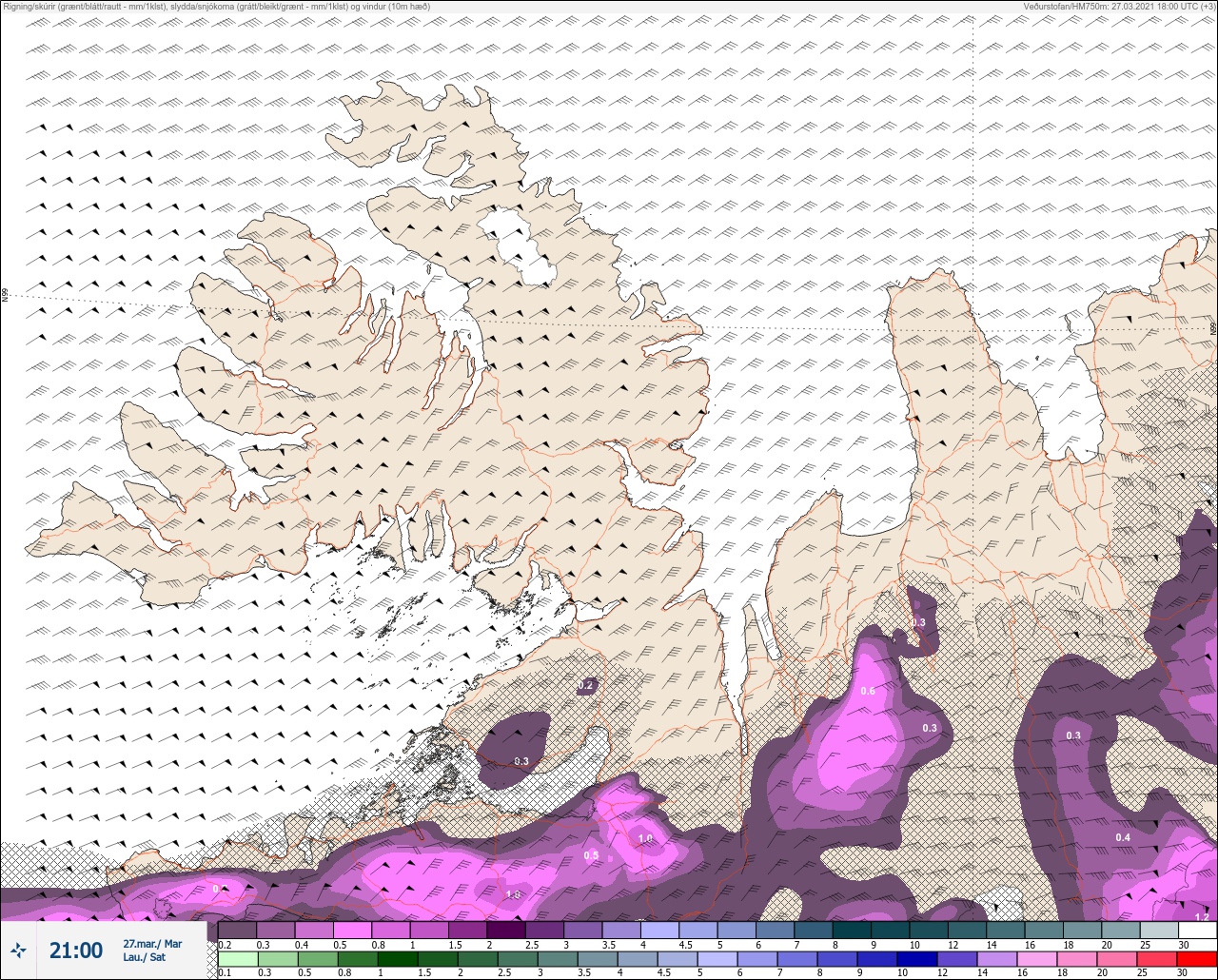
Task: Click the 0.4 value label on the map
Action: pyautogui.click(x=1123, y=837)
